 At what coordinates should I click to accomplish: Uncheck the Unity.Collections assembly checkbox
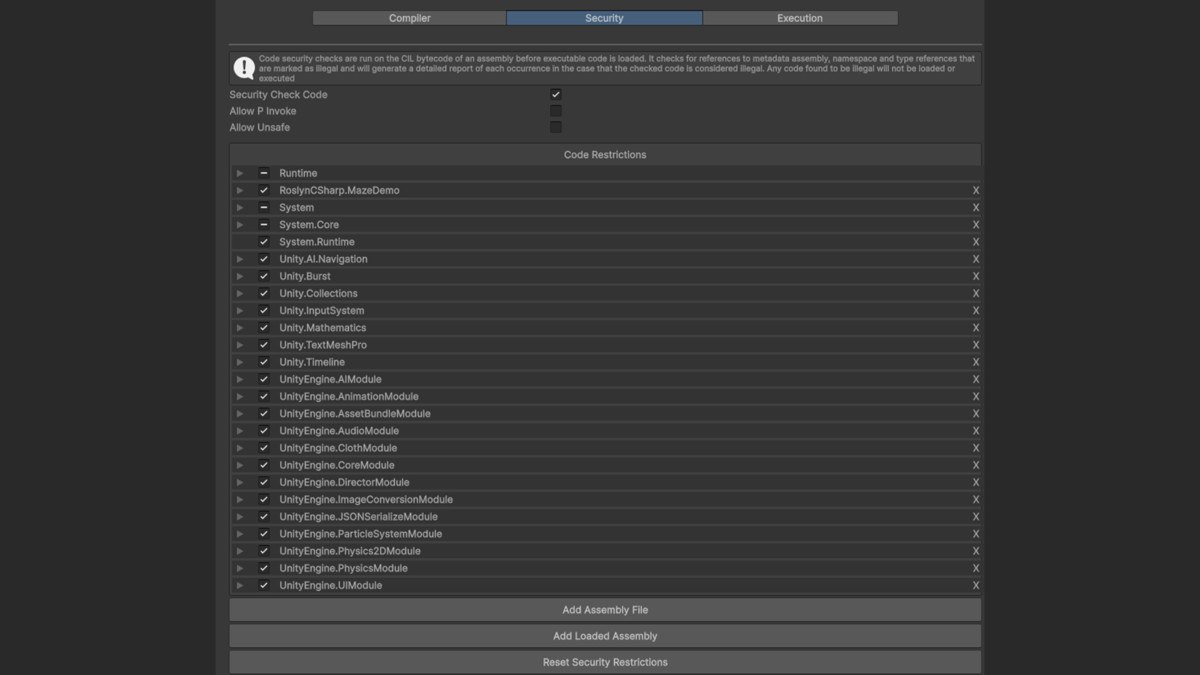(x=264, y=293)
